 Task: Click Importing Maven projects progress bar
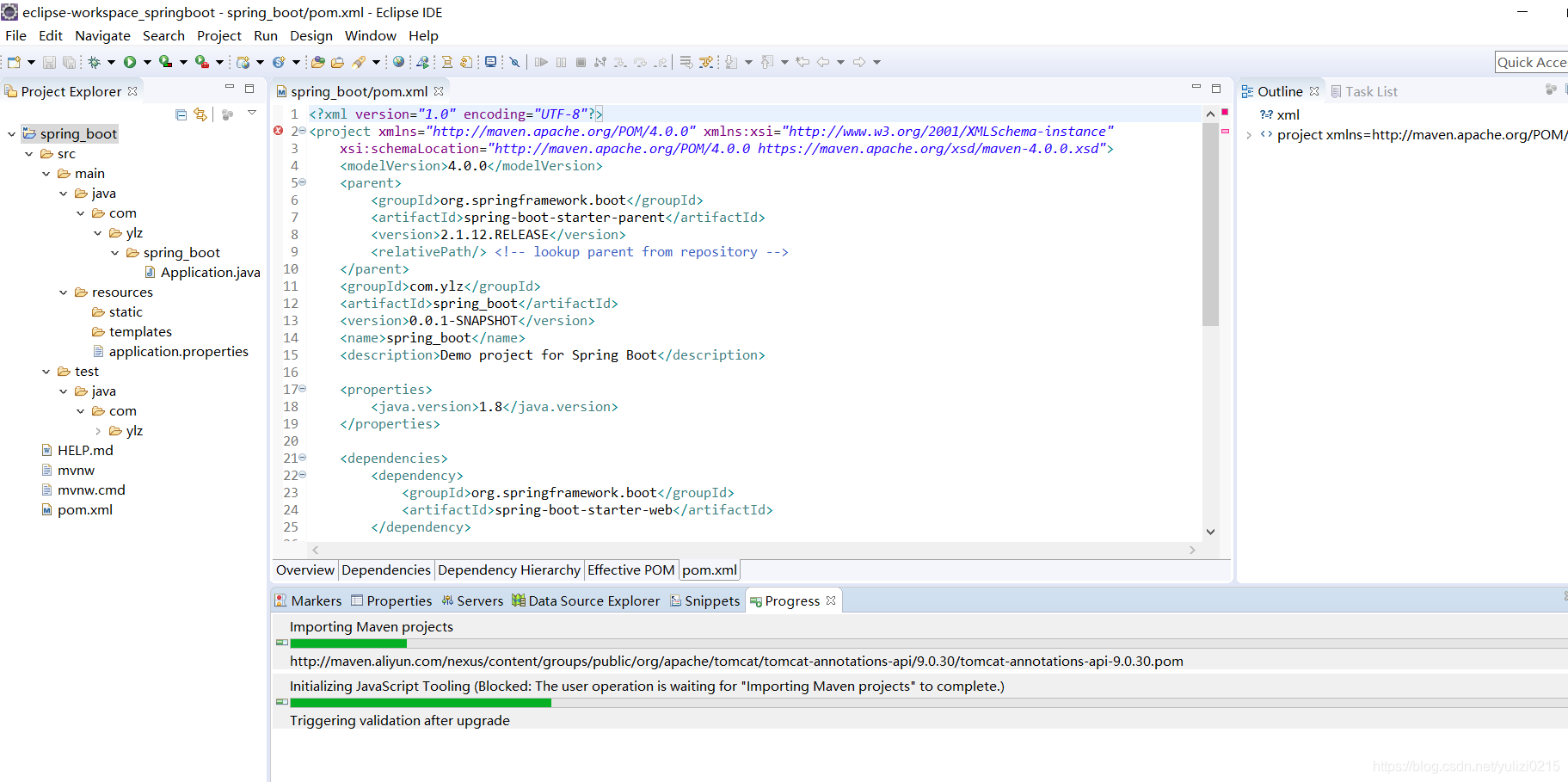click(928, 643)
